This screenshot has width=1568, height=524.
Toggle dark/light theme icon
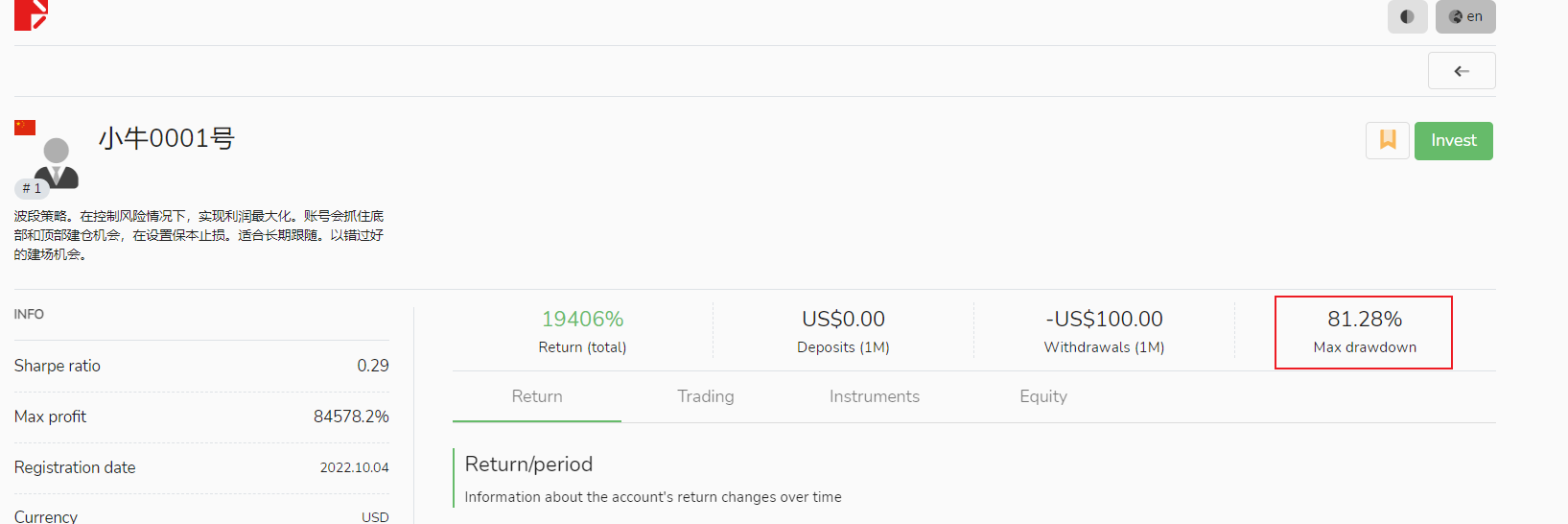click(1407, 16)
